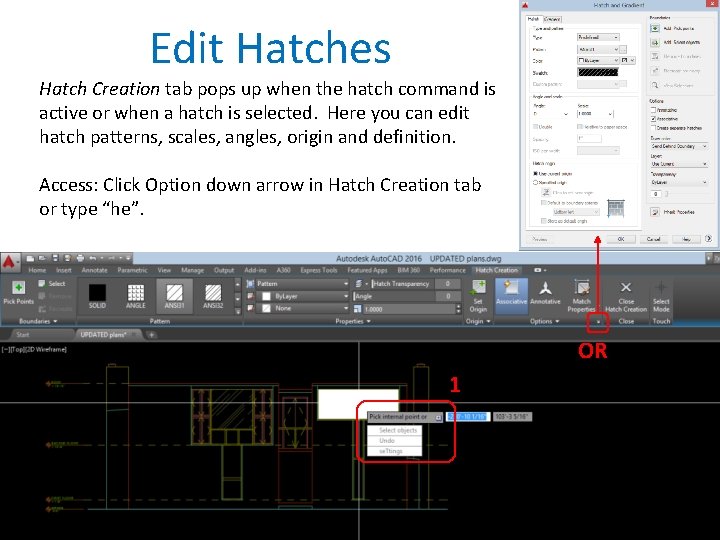Open the Home ribbon tab
Image resolution: width=720 pixels, height=540 pixels.
tap(37, 270)
